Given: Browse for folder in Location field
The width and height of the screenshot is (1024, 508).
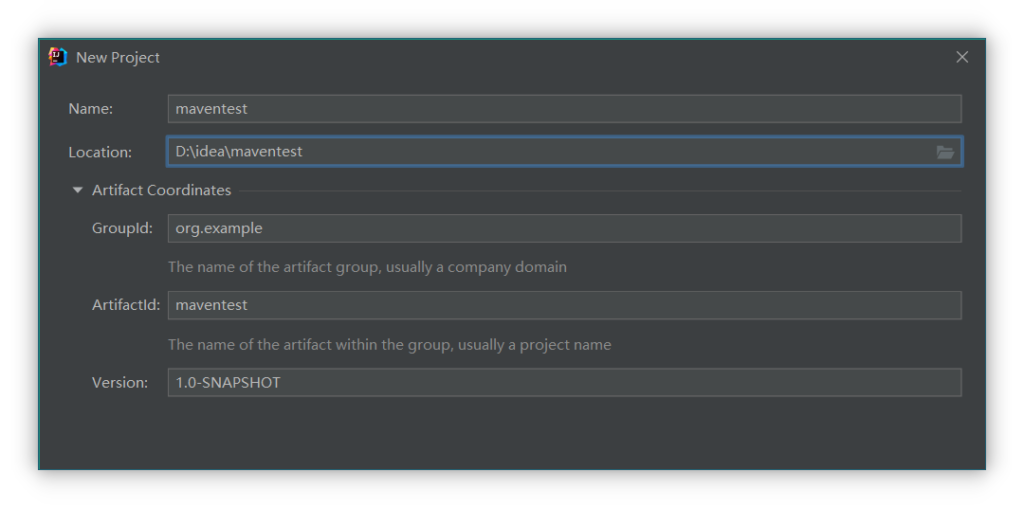Looking at the screenshot, I should [x=945, y=152].
